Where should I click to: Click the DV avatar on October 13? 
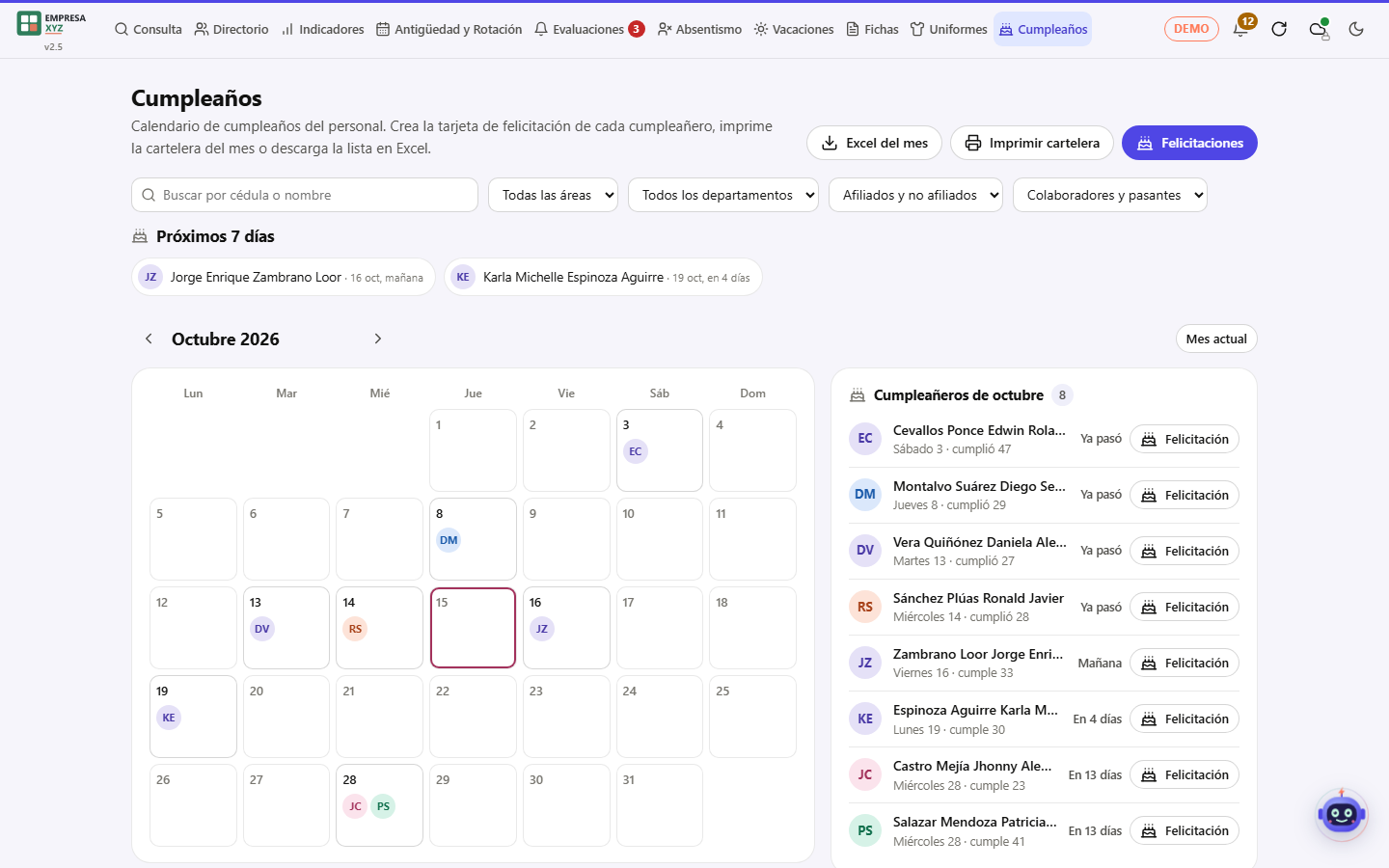(x=261, y=629)
